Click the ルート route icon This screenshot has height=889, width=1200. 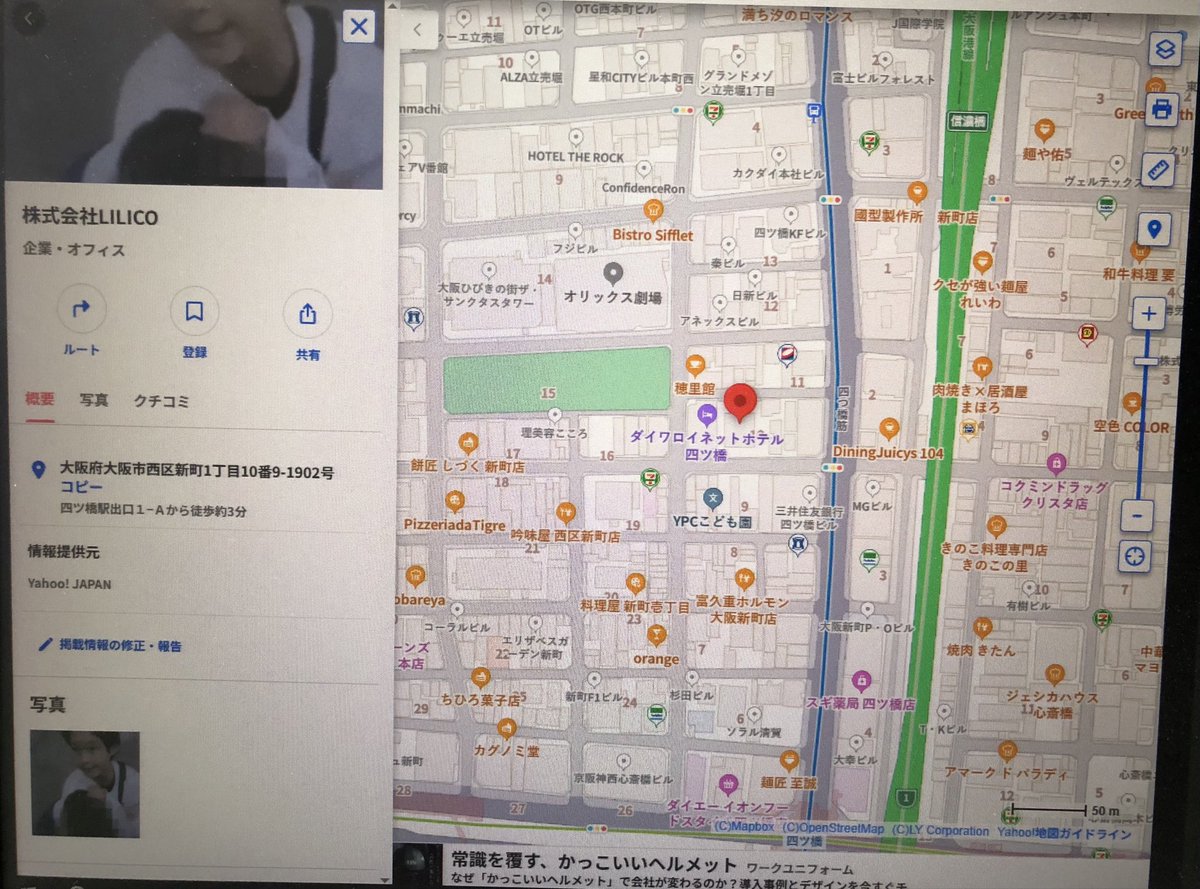[x=82, y=310]
